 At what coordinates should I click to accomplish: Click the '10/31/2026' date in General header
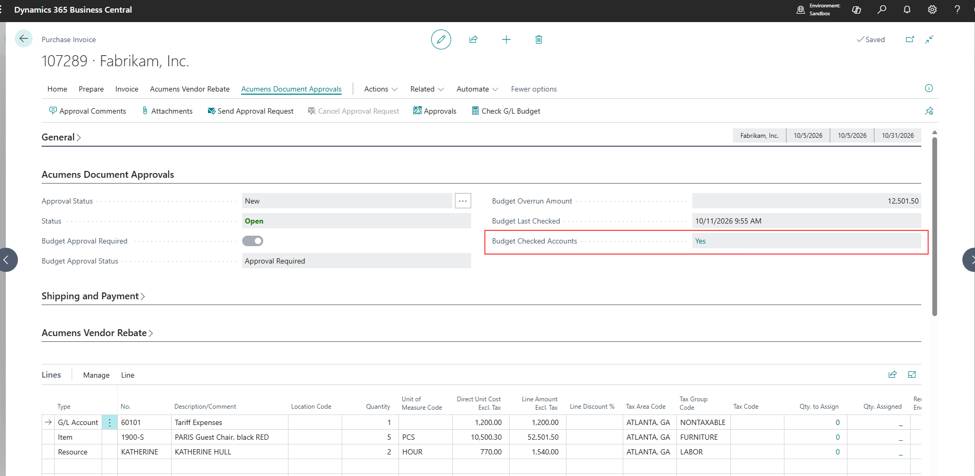(x=897, y=135)
